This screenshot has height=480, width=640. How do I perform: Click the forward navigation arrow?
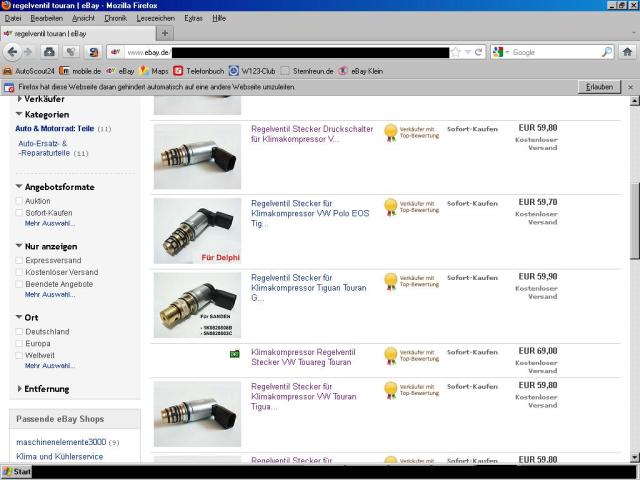[28, 52]
